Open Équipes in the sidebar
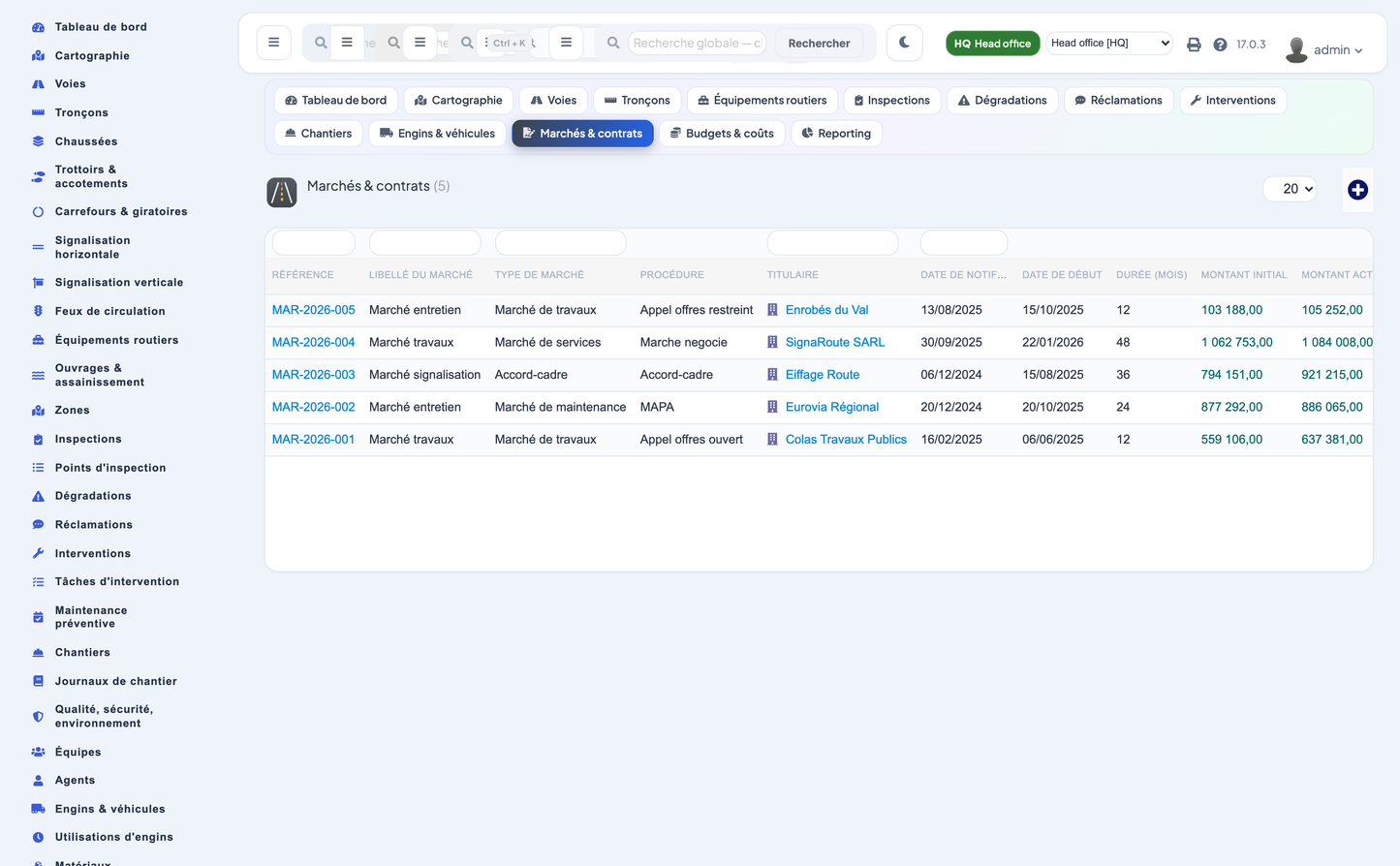The image size is (1400, 866). (x=78, y=753)
